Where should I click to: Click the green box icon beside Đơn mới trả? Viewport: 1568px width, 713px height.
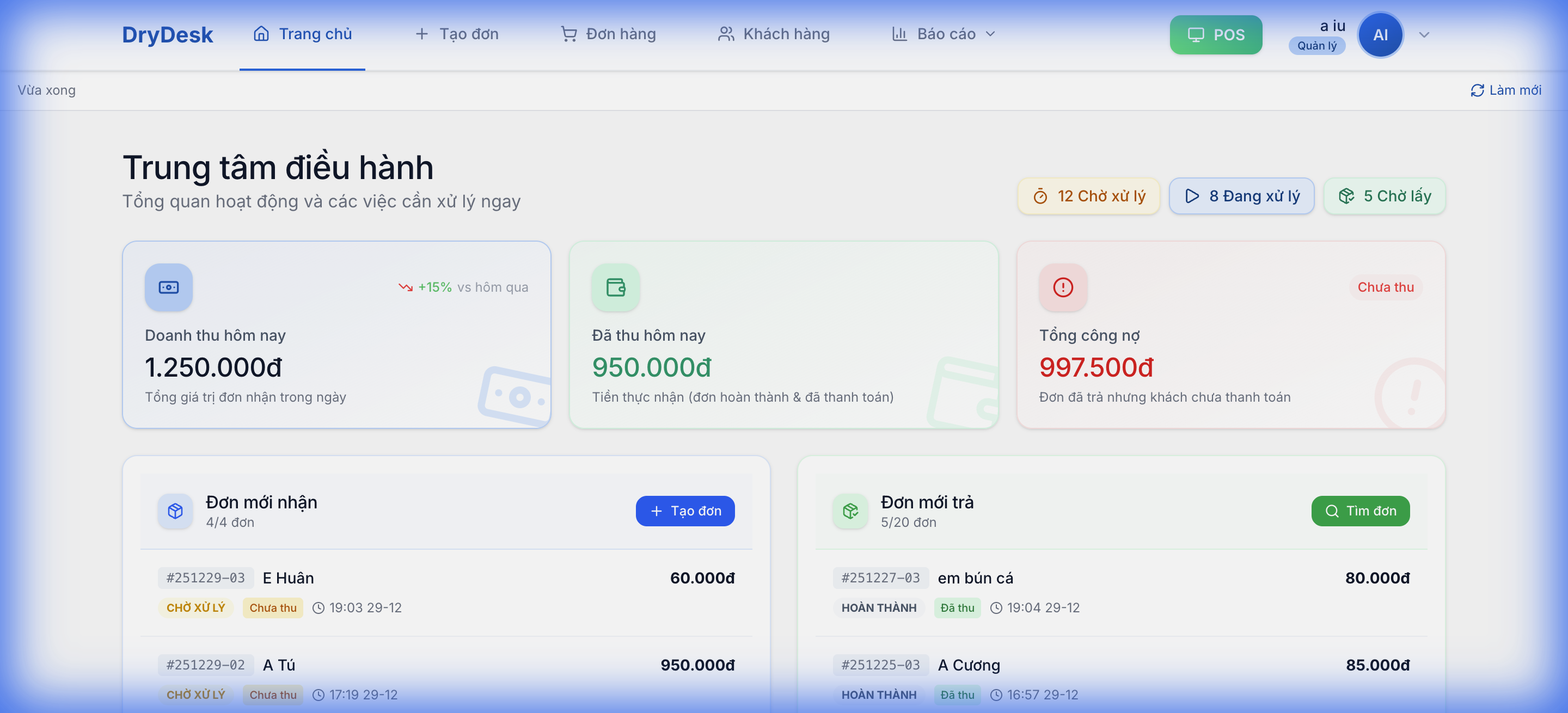[x=850, y=511]
